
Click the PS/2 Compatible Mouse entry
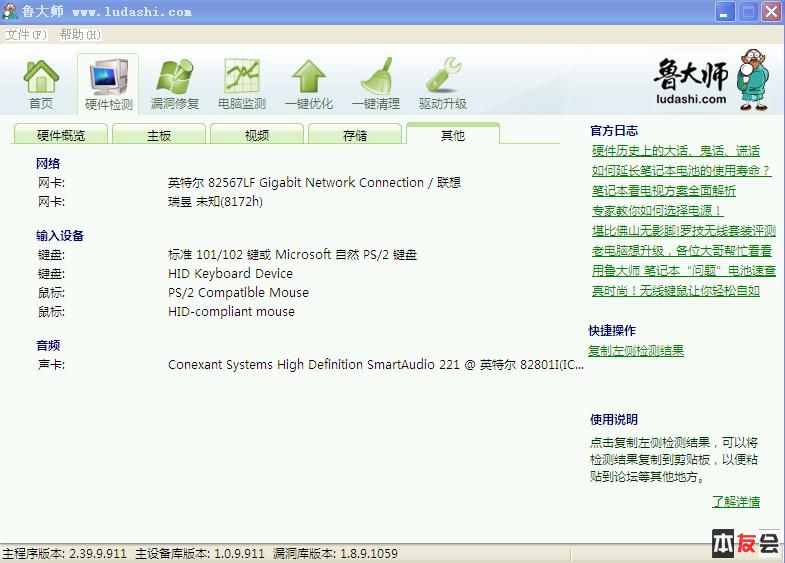click(238, 293)
